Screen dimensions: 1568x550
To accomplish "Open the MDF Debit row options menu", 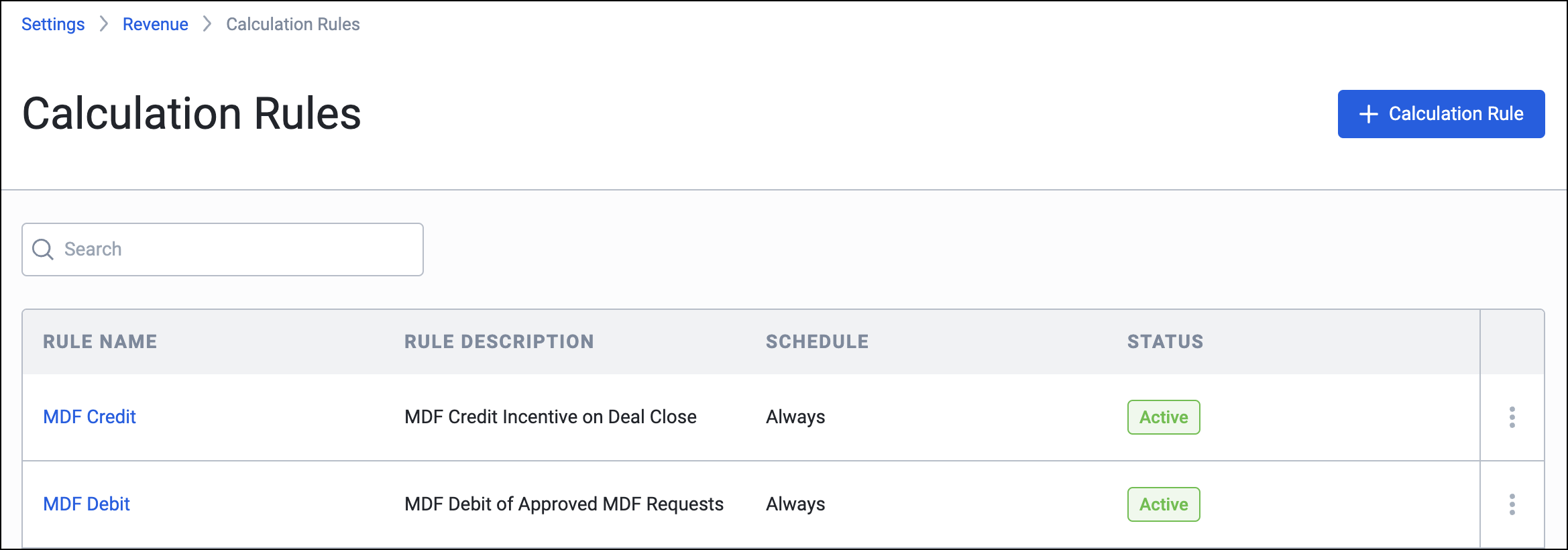I will tap(1512, 504).
